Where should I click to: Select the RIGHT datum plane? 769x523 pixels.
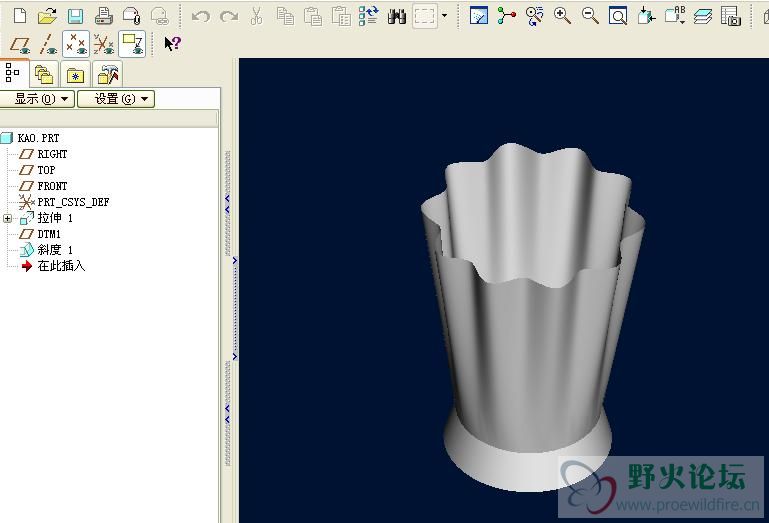tap(43, 154)
